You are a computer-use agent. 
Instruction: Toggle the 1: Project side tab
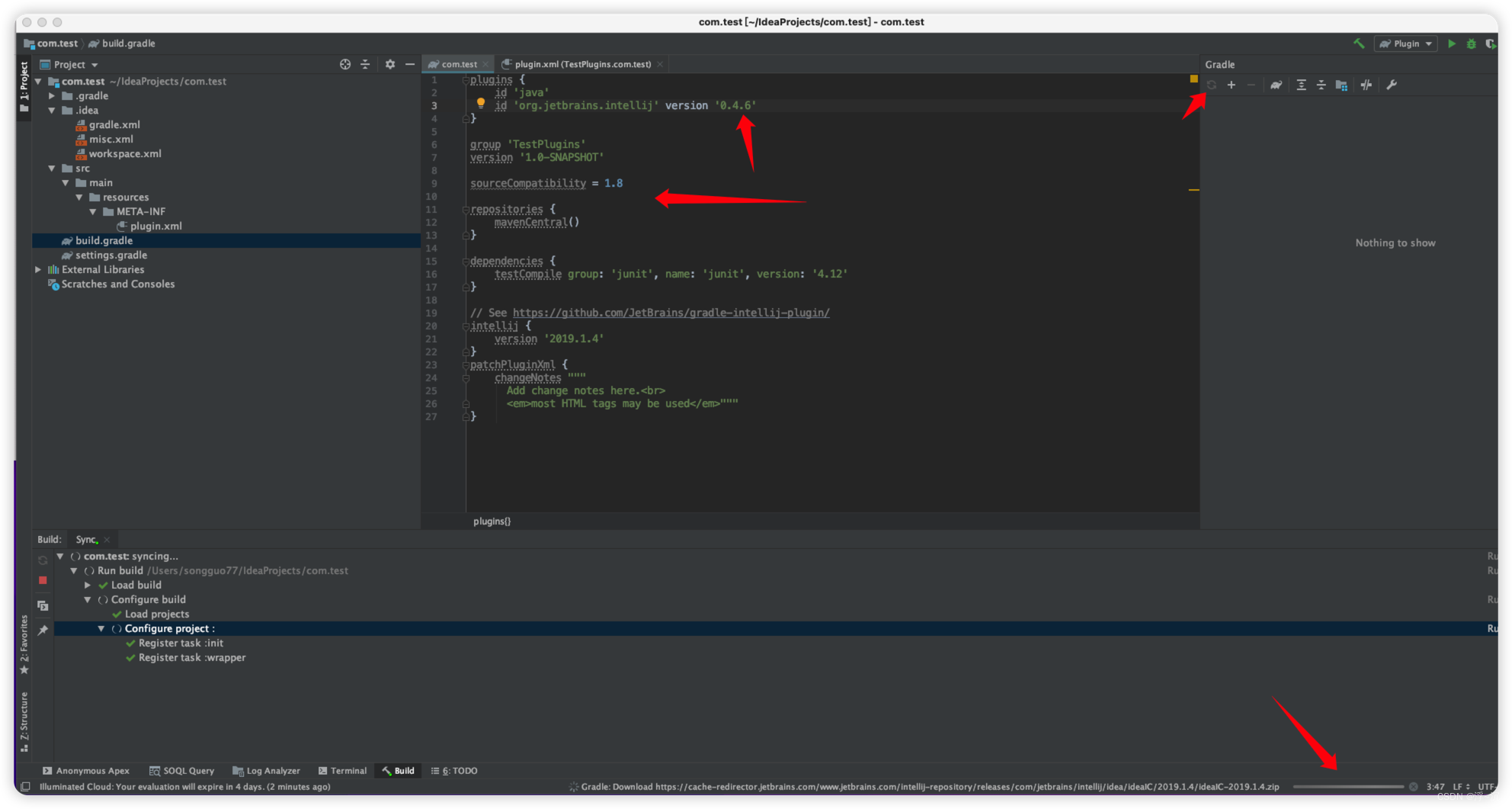click(24, 86)
